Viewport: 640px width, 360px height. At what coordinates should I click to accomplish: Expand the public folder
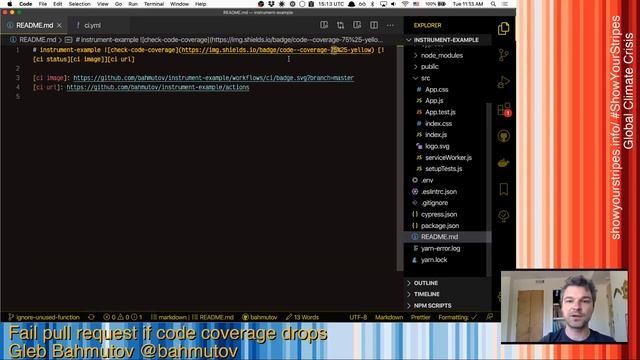point(429,67)
